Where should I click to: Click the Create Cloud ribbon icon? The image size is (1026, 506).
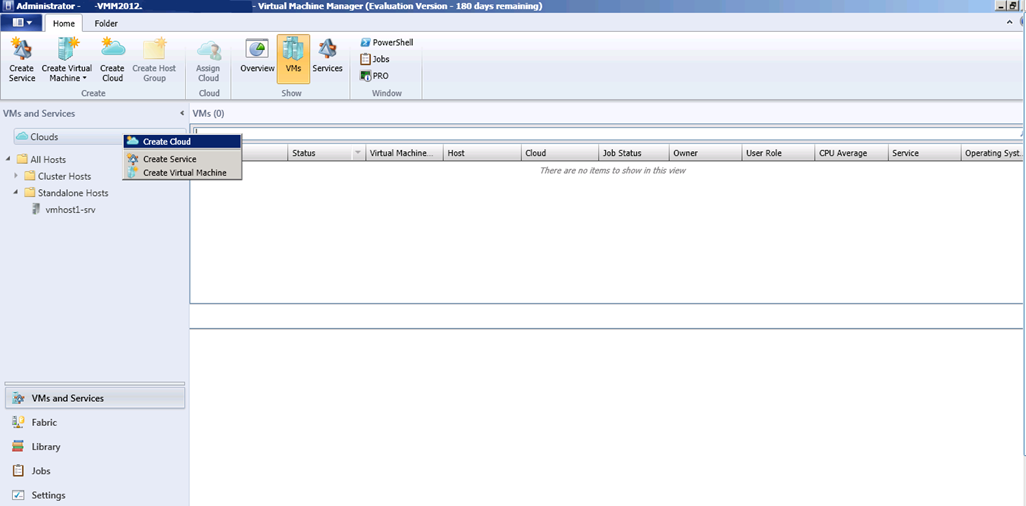coord(113,60)
